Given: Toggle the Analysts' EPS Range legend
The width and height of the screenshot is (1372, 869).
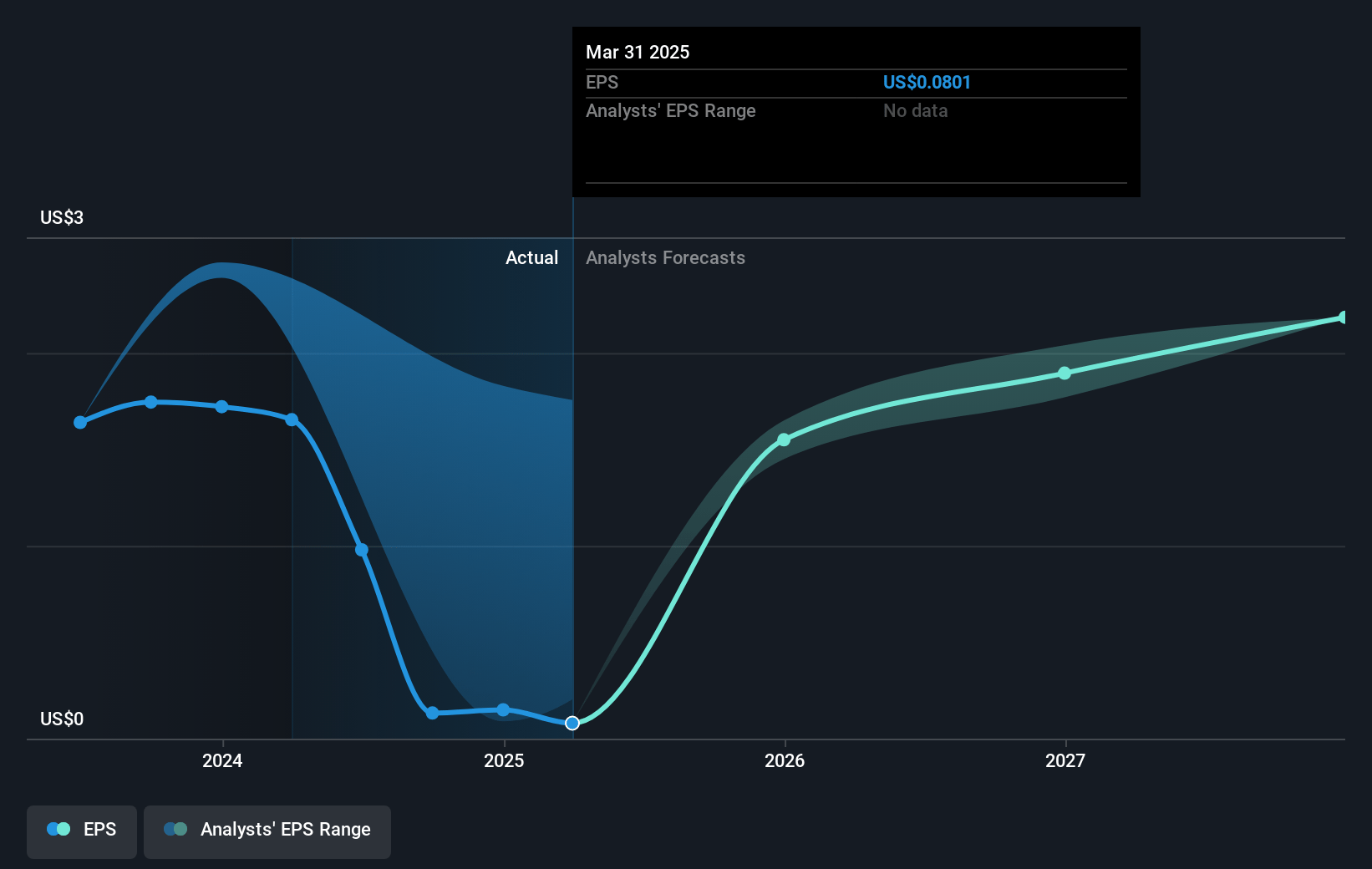Looking at the screenshot, I should 267,831.
